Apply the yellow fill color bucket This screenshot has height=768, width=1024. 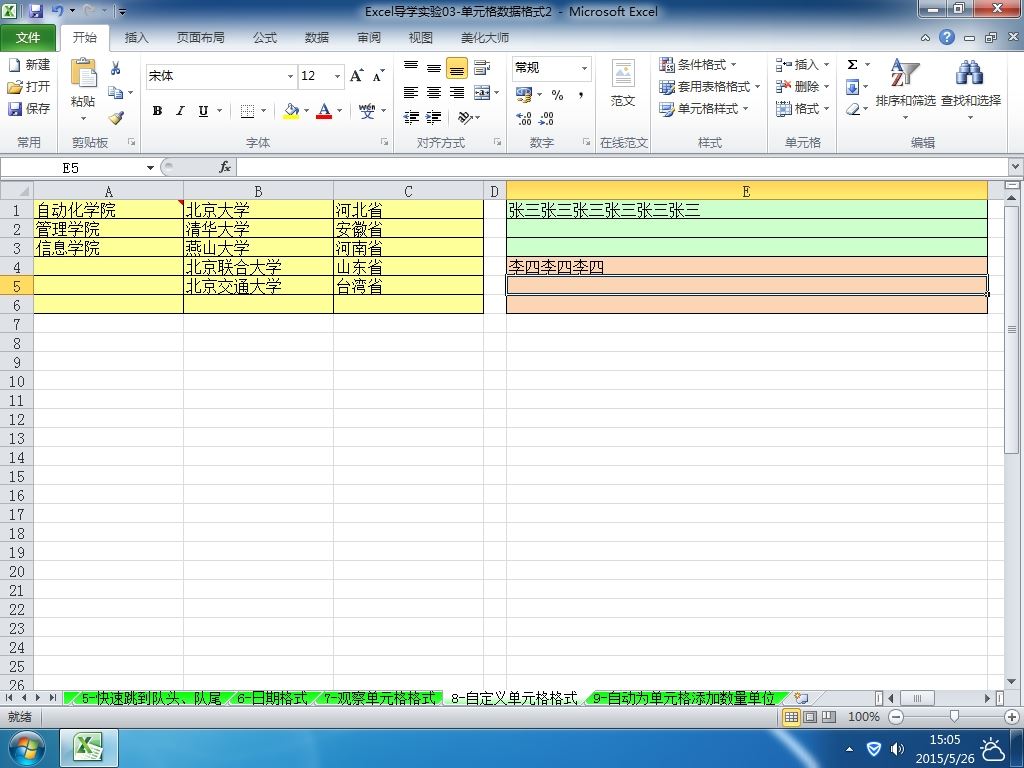coord(291,111)
